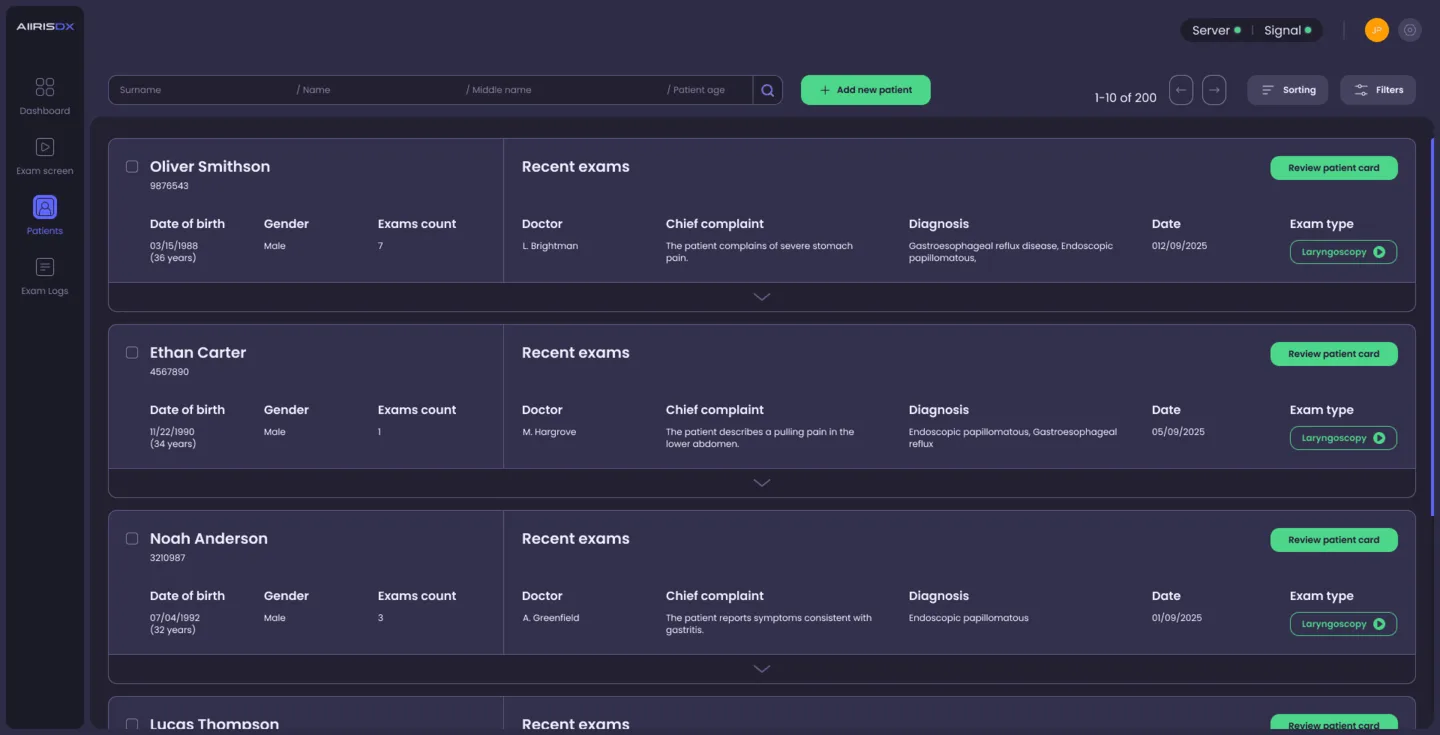Screen dimensions: 1440x735
Task: Click doctor name L. Brightman
Action: [550, 246]
